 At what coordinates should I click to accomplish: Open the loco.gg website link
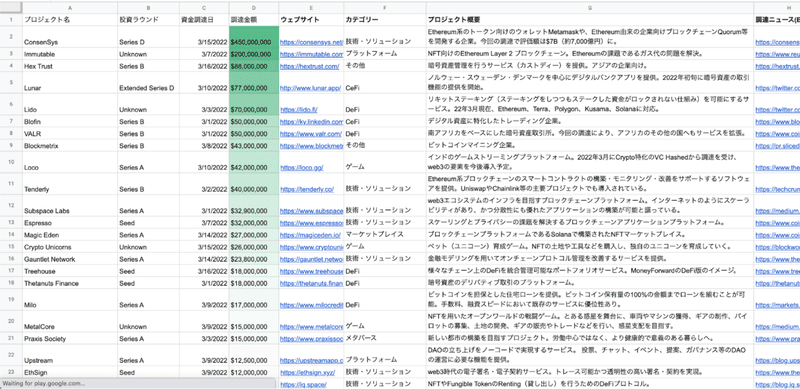point(302,167)
